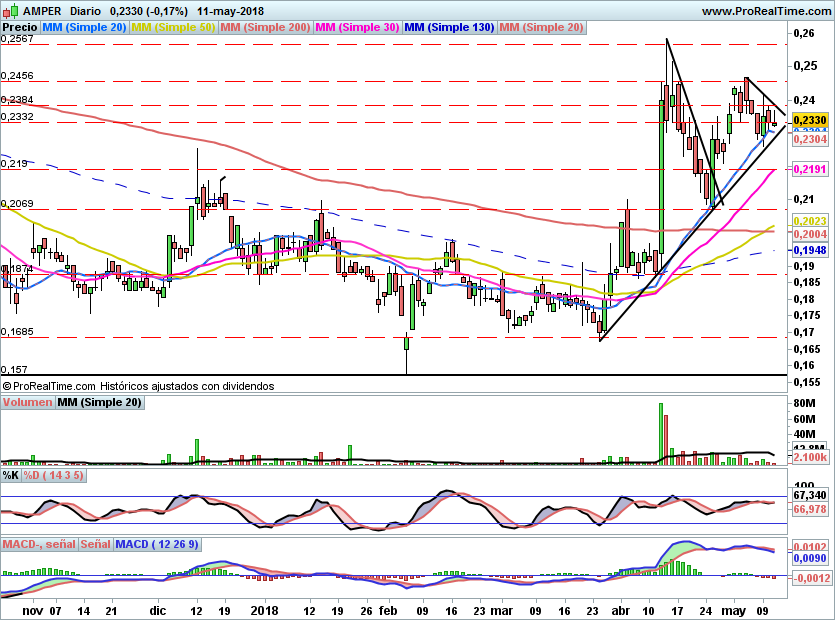Open the %D (14 3 5) label

[x=54, y=475]
